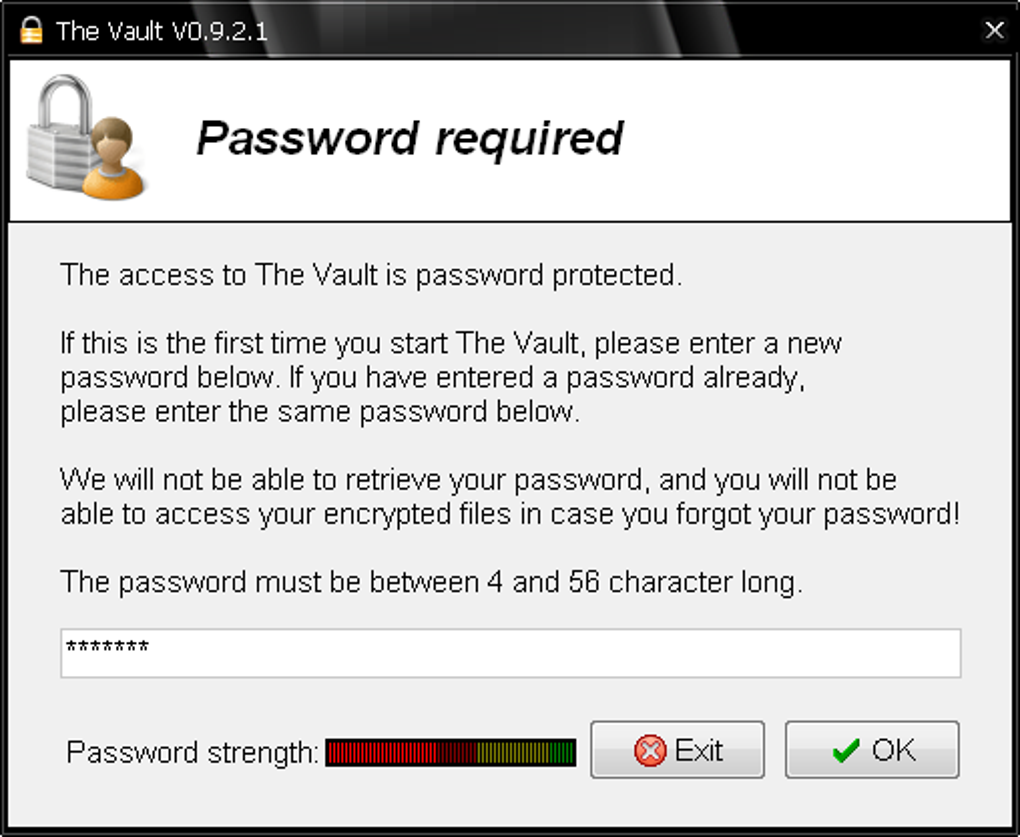This screenshot has width=1020, height=837.
Task: Click the "Password required" heading
Action: [x=410, y=139]
